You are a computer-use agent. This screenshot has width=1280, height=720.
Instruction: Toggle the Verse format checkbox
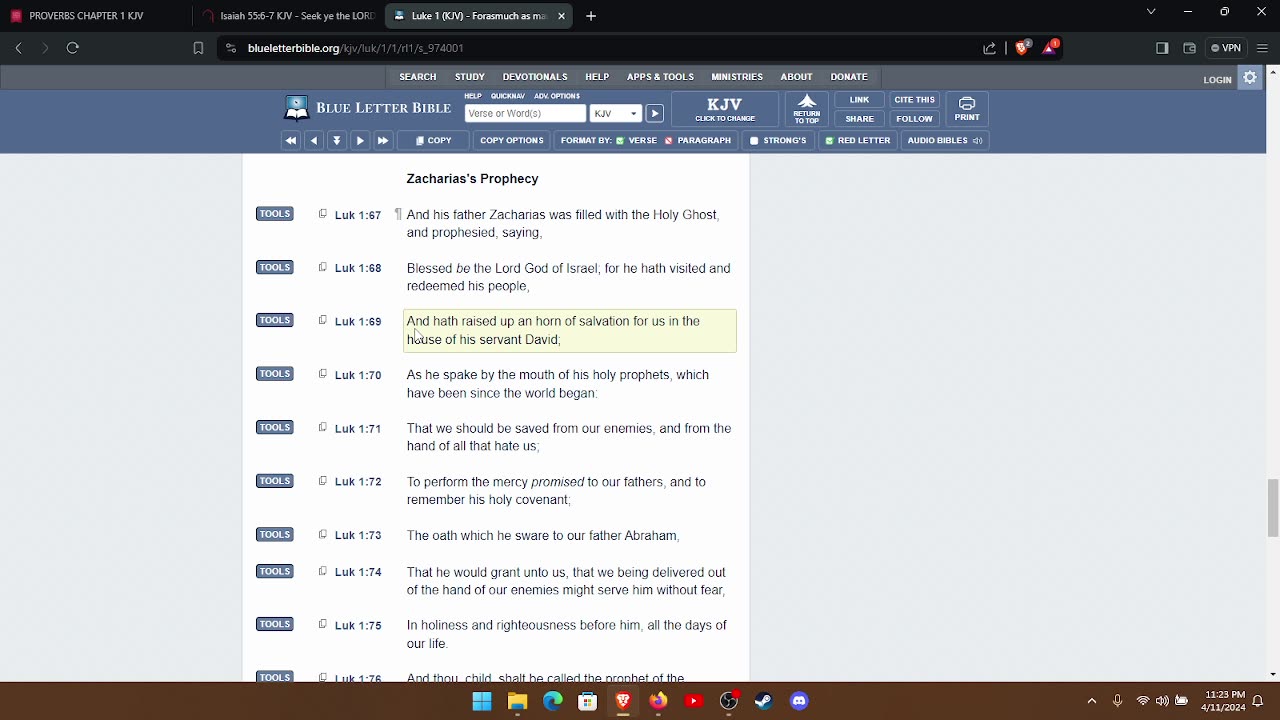pos(621,141)
